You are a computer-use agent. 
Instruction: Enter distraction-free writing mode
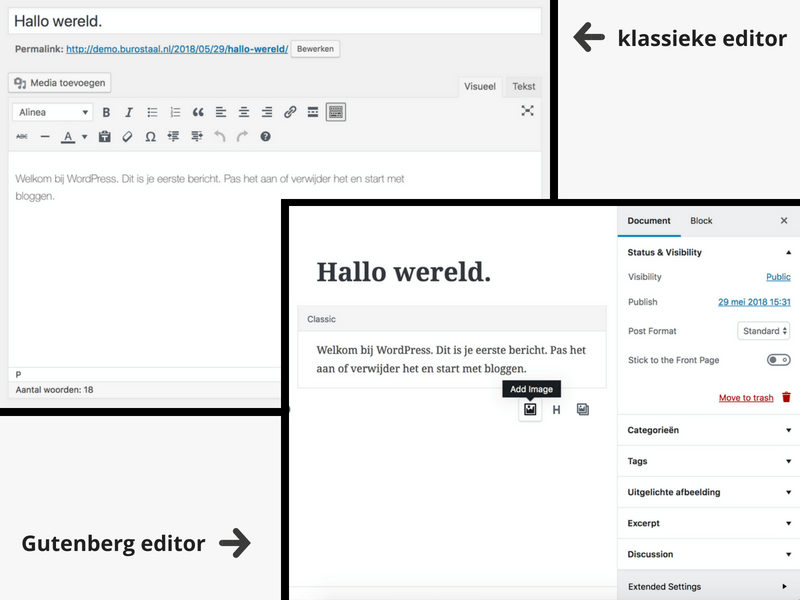[528, 111]
